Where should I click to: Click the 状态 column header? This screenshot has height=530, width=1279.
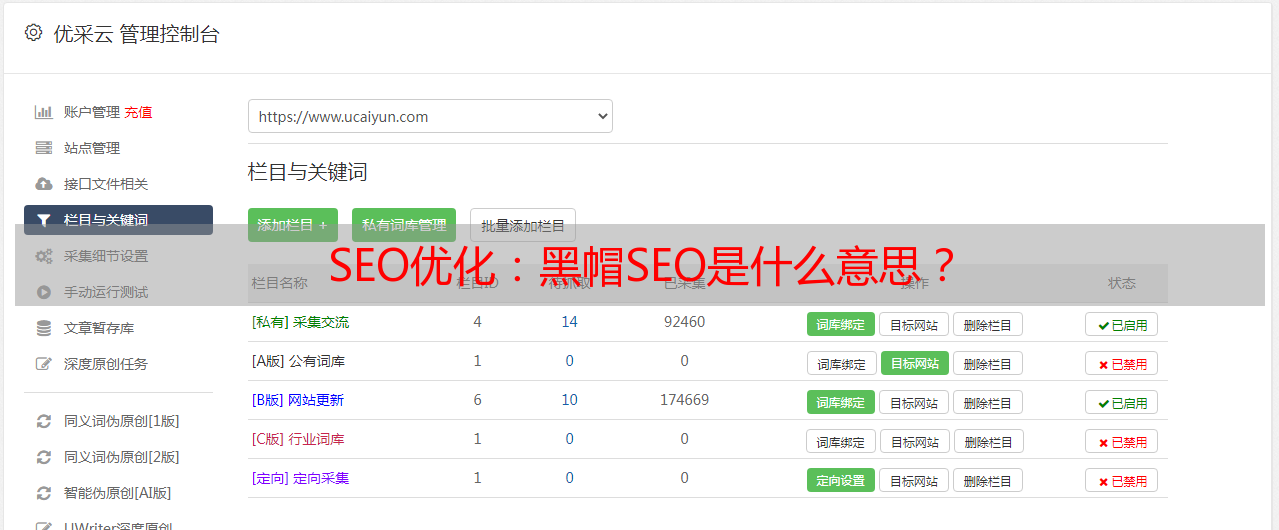[x=1122, y=283]
